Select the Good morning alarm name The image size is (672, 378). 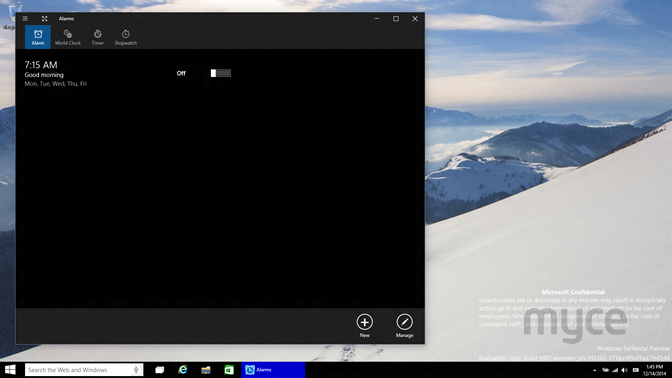44,75
